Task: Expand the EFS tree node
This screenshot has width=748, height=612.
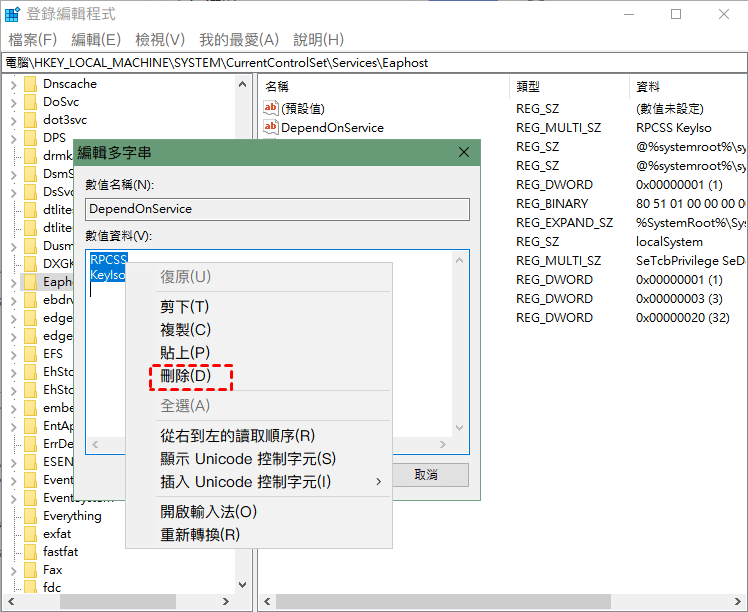Action: point(13,355)
